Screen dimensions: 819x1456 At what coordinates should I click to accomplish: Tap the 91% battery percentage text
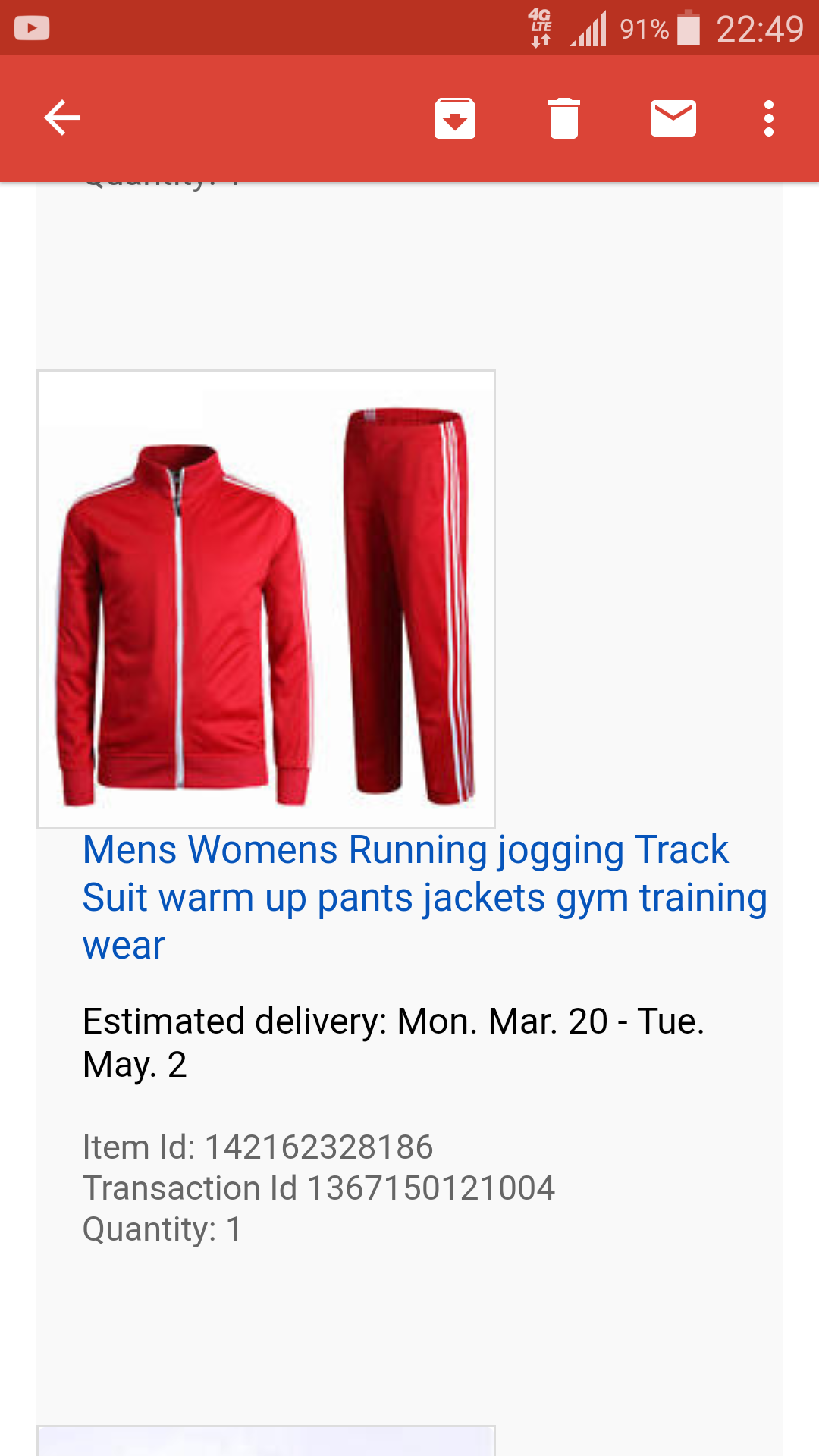coord(645,30)
